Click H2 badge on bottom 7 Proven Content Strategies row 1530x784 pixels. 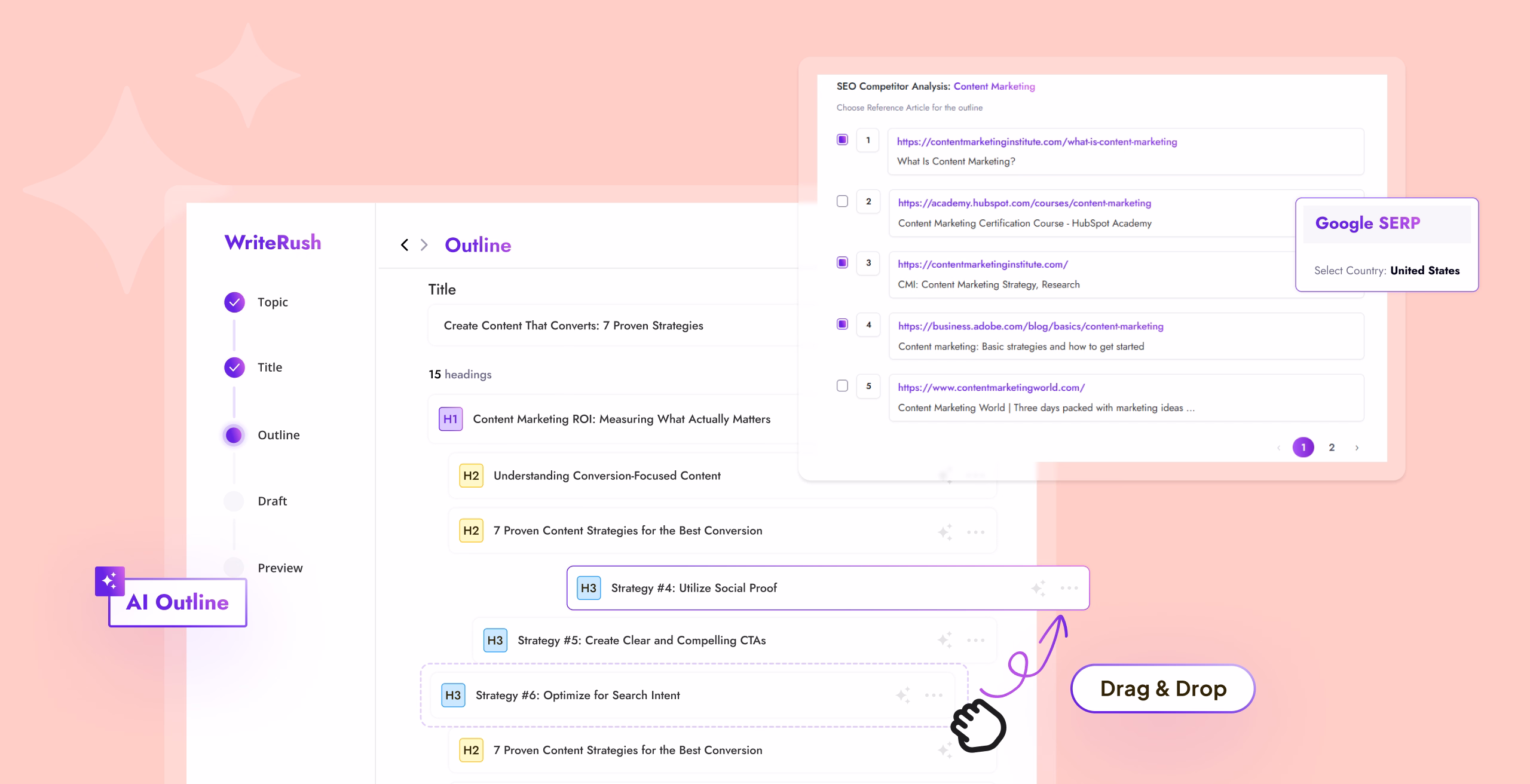click(471, 751)
